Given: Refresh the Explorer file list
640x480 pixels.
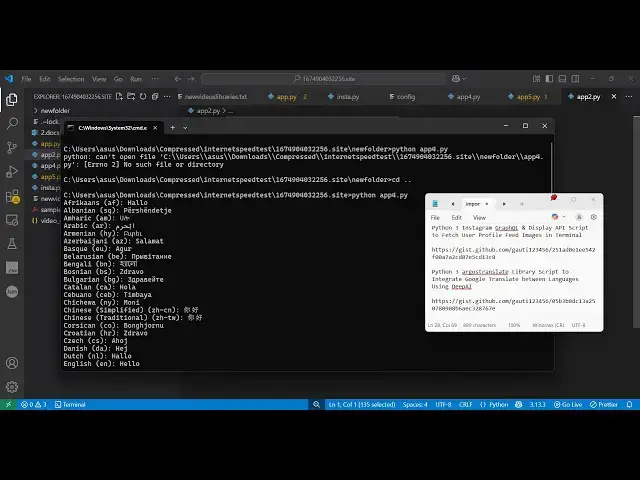Looking at the screenshot, I should [x=143, y=97].
